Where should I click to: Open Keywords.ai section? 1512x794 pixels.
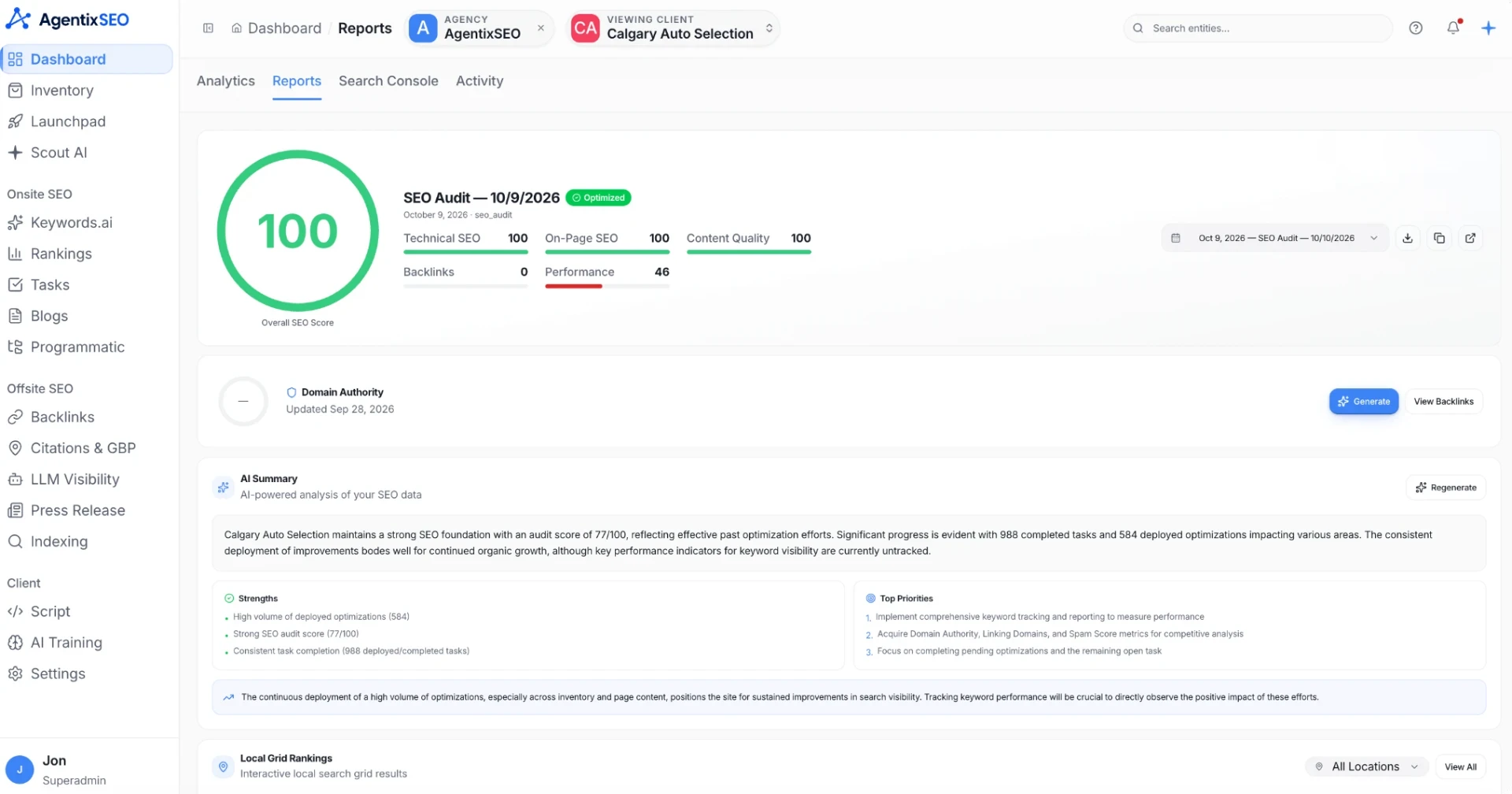[87, 223]
